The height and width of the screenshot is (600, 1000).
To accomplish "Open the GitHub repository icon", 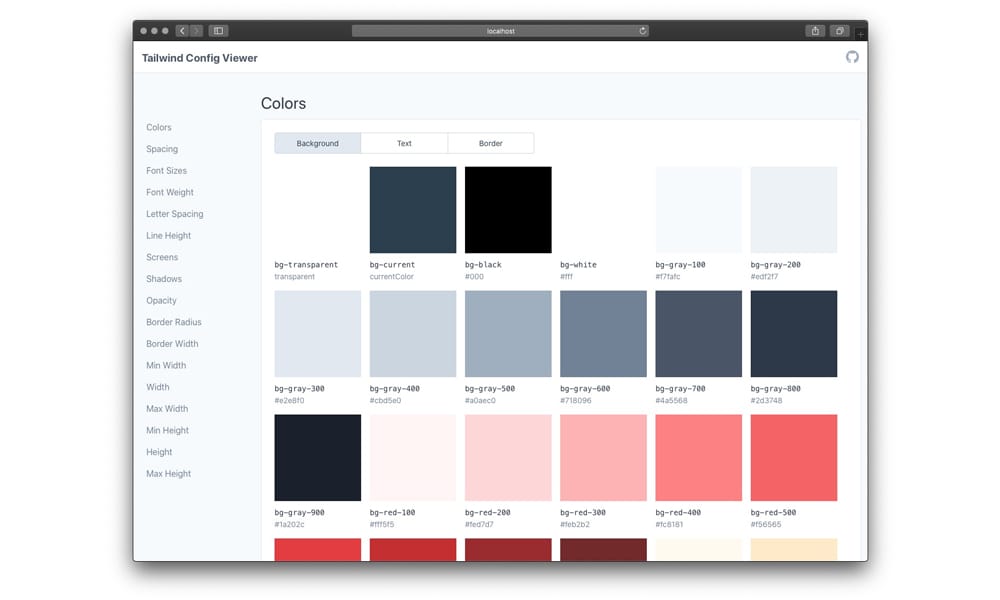I will click(x=852, y=57).
